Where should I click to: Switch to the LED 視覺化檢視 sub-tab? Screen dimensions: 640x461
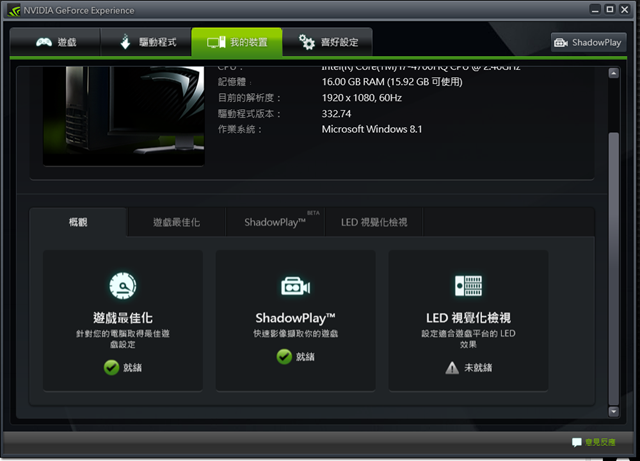[374, 222]
